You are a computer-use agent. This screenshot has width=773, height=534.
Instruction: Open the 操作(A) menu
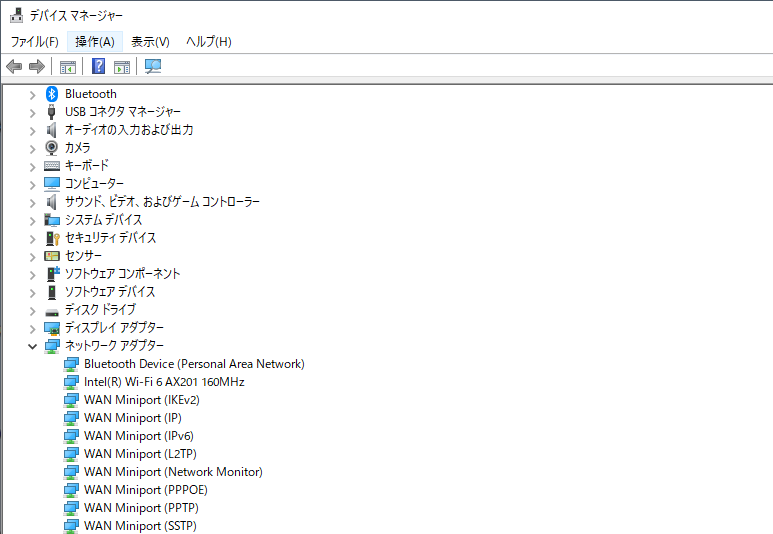click(95, 41)
